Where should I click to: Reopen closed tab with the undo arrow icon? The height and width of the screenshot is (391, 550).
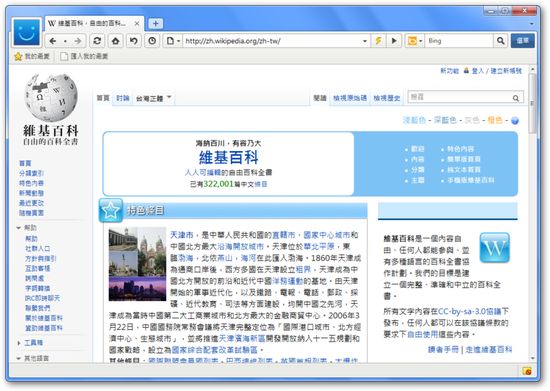pyautogui.click(x=134, y=41)
